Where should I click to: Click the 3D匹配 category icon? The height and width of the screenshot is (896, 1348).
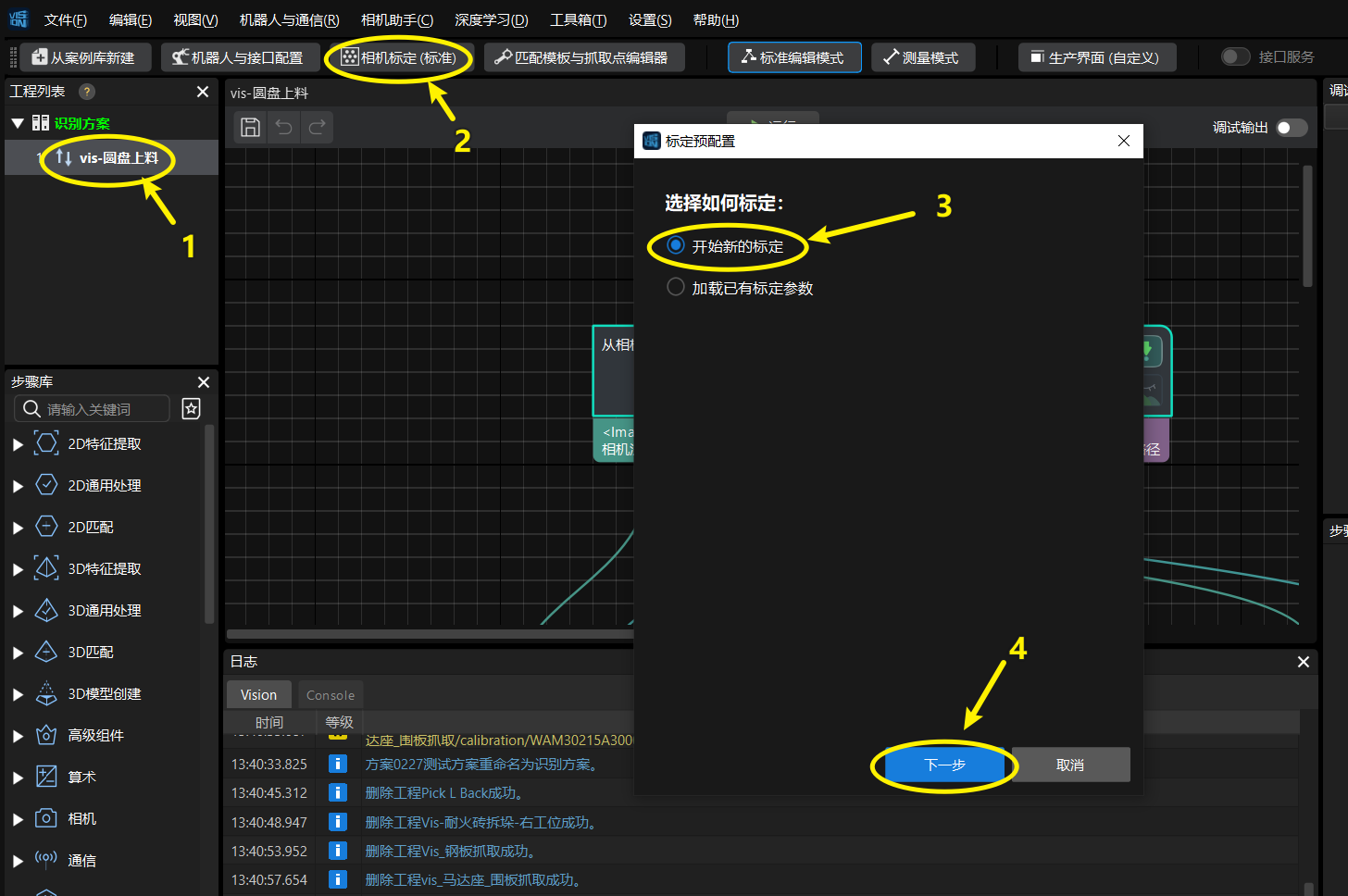click(x=46, y=652)
